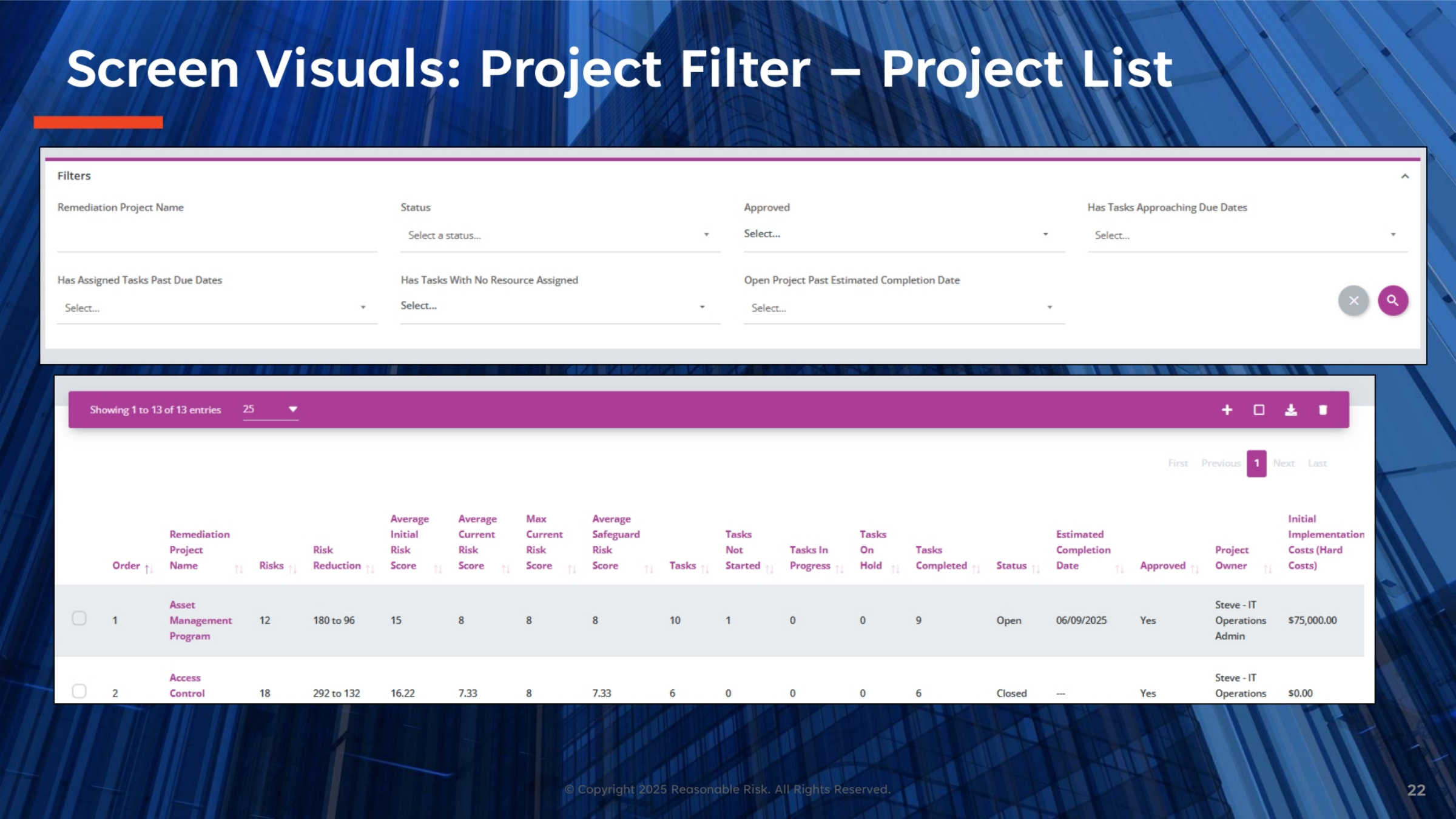This screenshot has width=1456, height=819.
Task: Click the 292 to 132 risk reduction cell
Action: coord(336,693)
